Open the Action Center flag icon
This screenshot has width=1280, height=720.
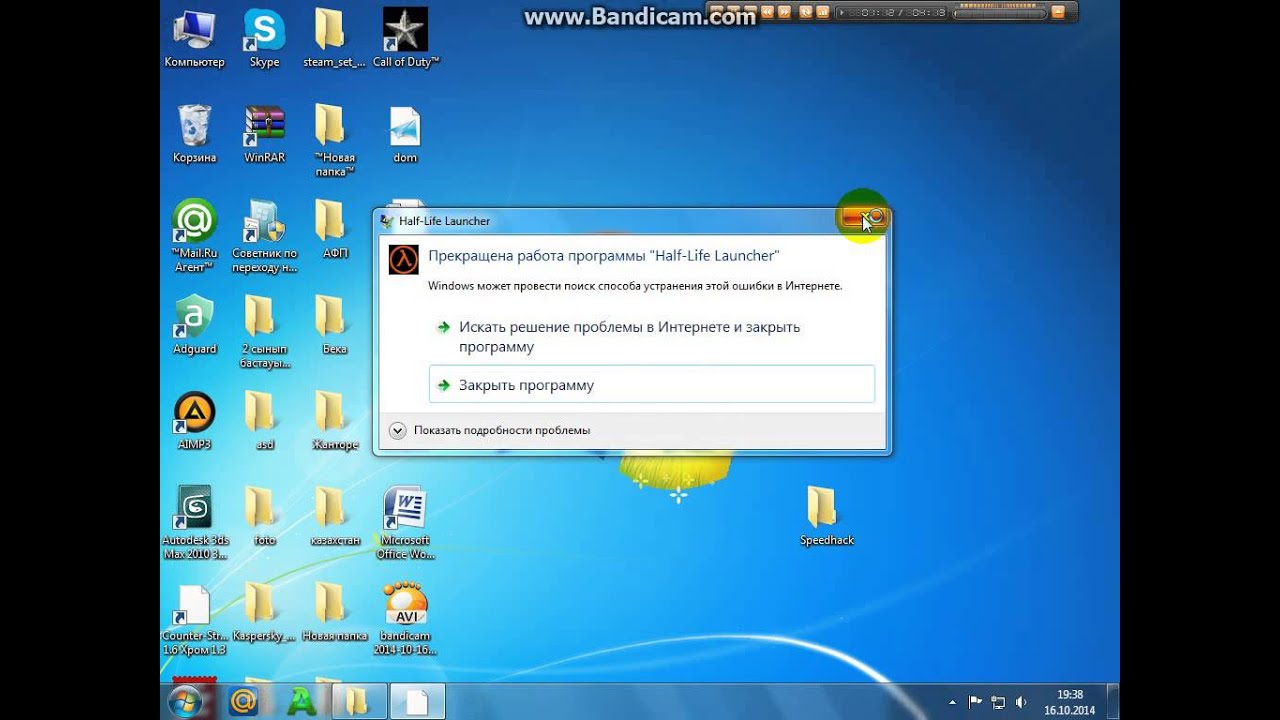(x=975, y=702)
